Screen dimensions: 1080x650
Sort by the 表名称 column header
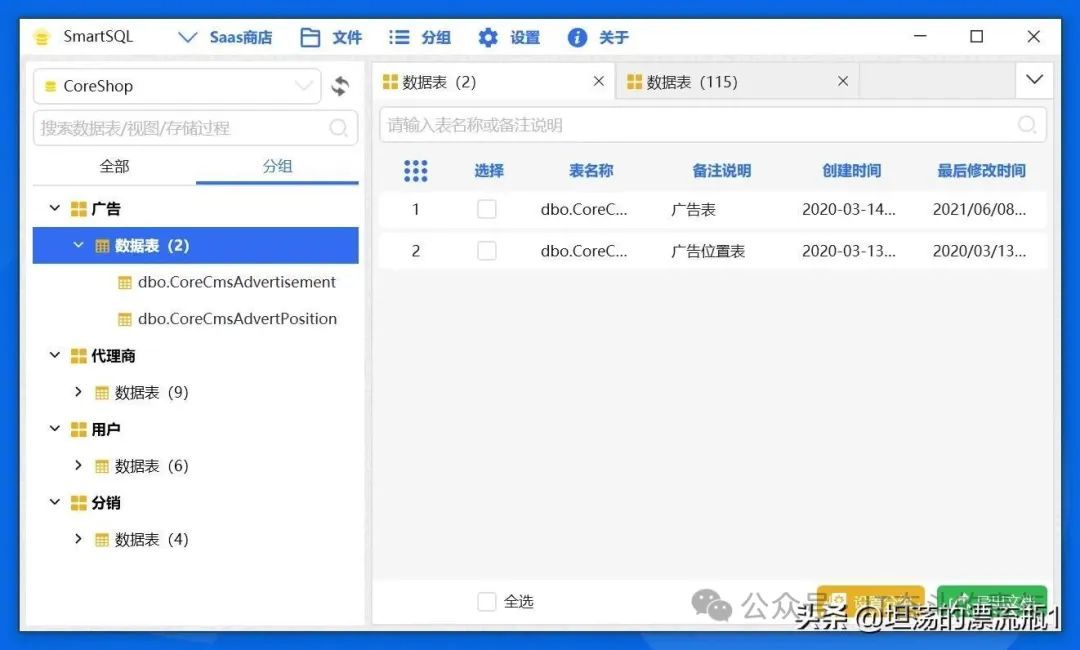[591, 171]
